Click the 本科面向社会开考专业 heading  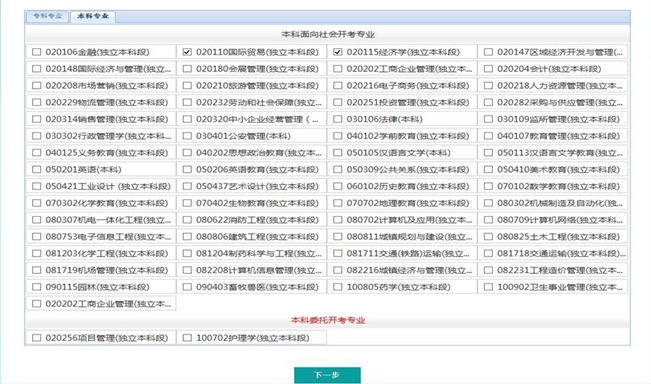point(328,34)
